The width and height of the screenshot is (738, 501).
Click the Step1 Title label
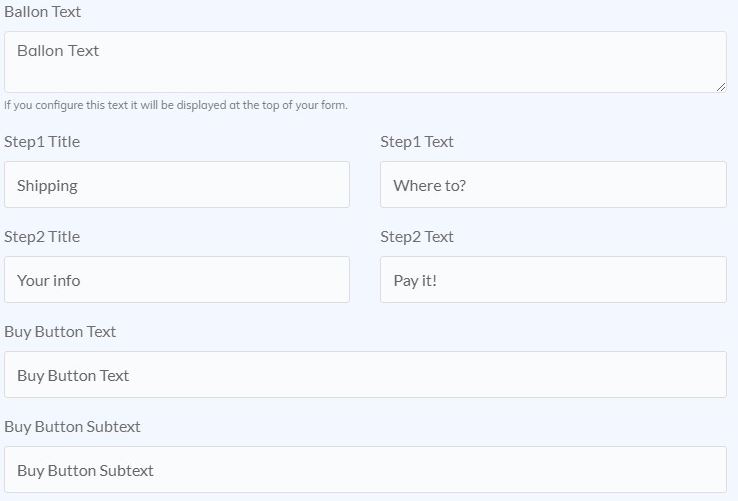42,141
